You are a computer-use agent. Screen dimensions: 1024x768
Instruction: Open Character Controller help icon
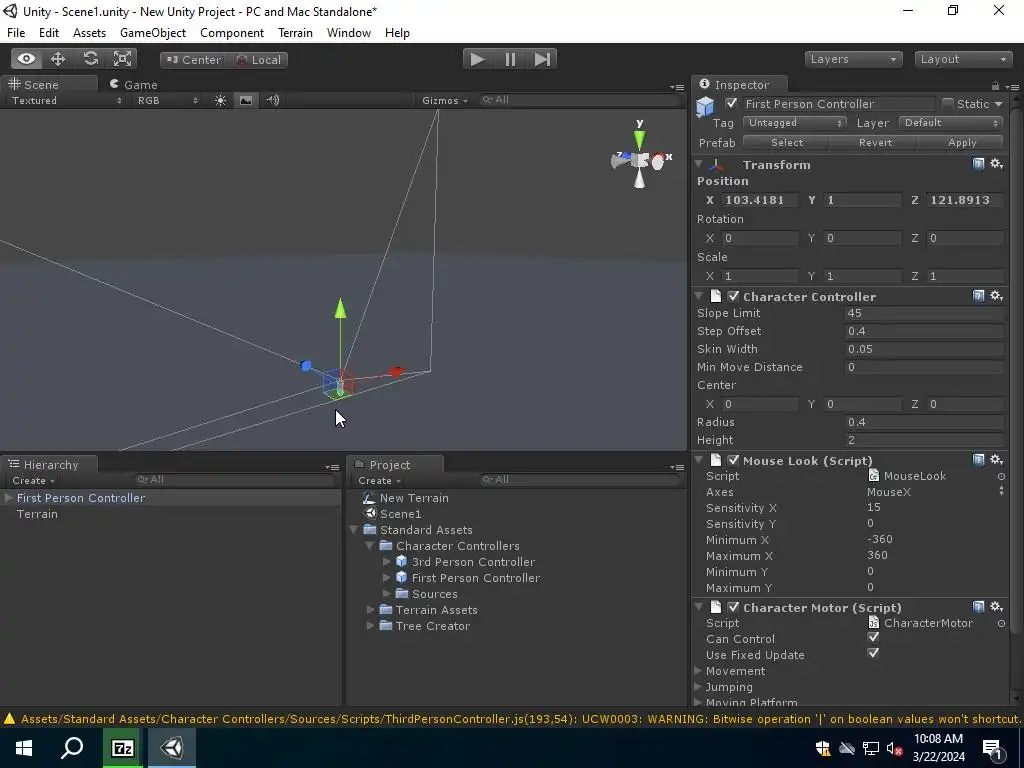pyautogui.click(x=978, y=296)
